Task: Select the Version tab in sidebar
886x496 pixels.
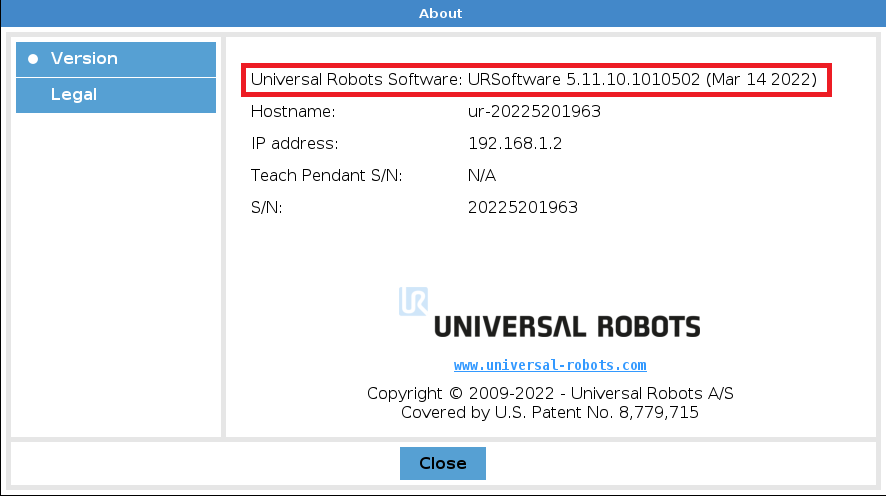Action: coord(116,59)
